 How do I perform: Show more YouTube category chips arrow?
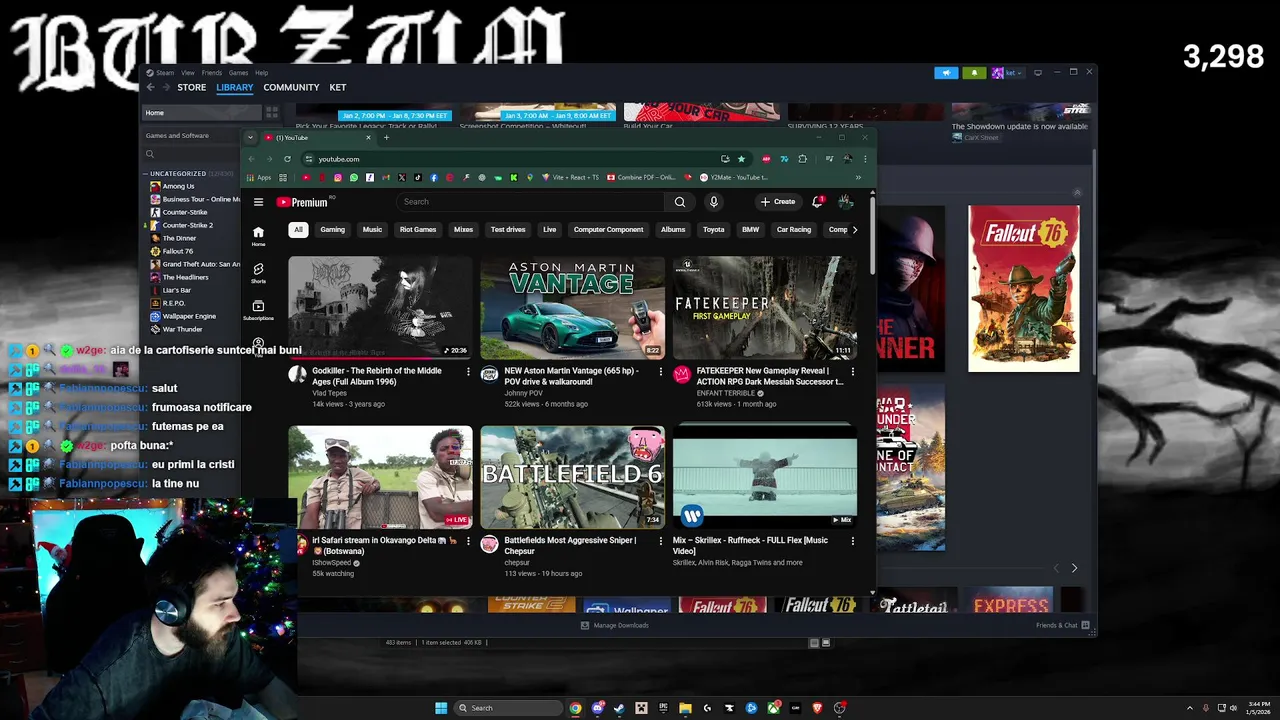pos(854,230)
